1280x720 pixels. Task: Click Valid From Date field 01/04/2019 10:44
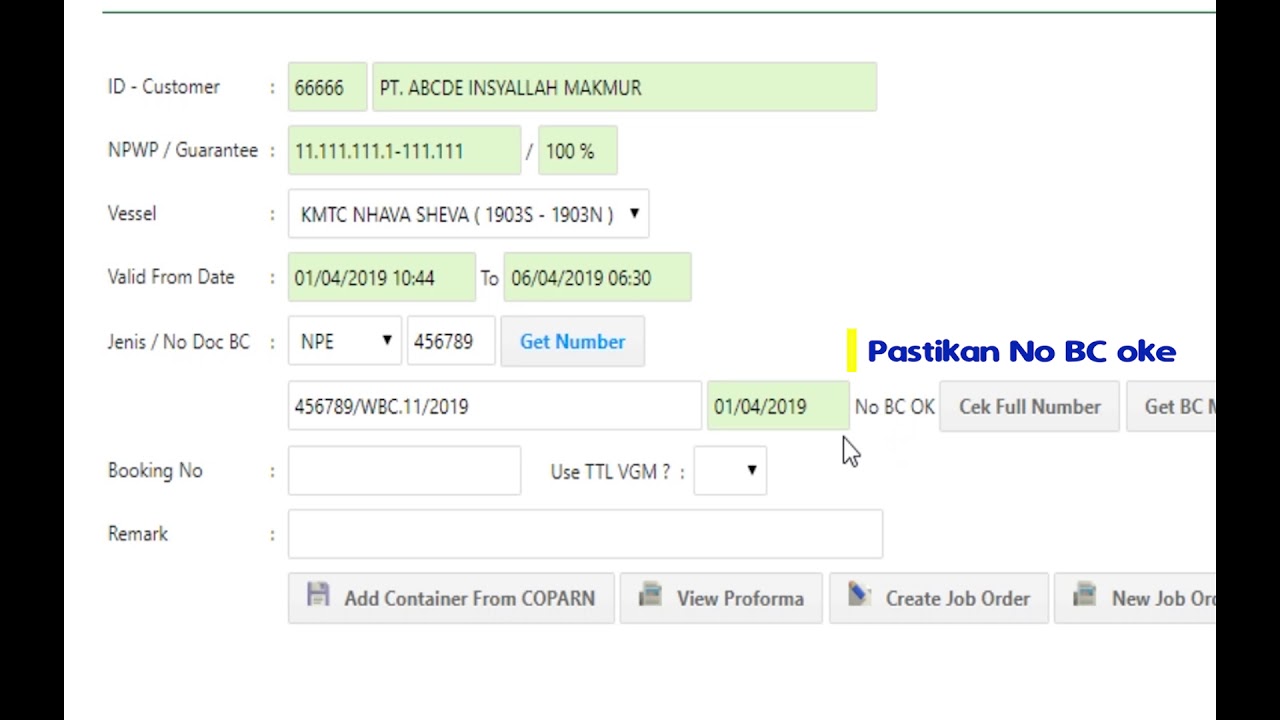coord(381,278)
